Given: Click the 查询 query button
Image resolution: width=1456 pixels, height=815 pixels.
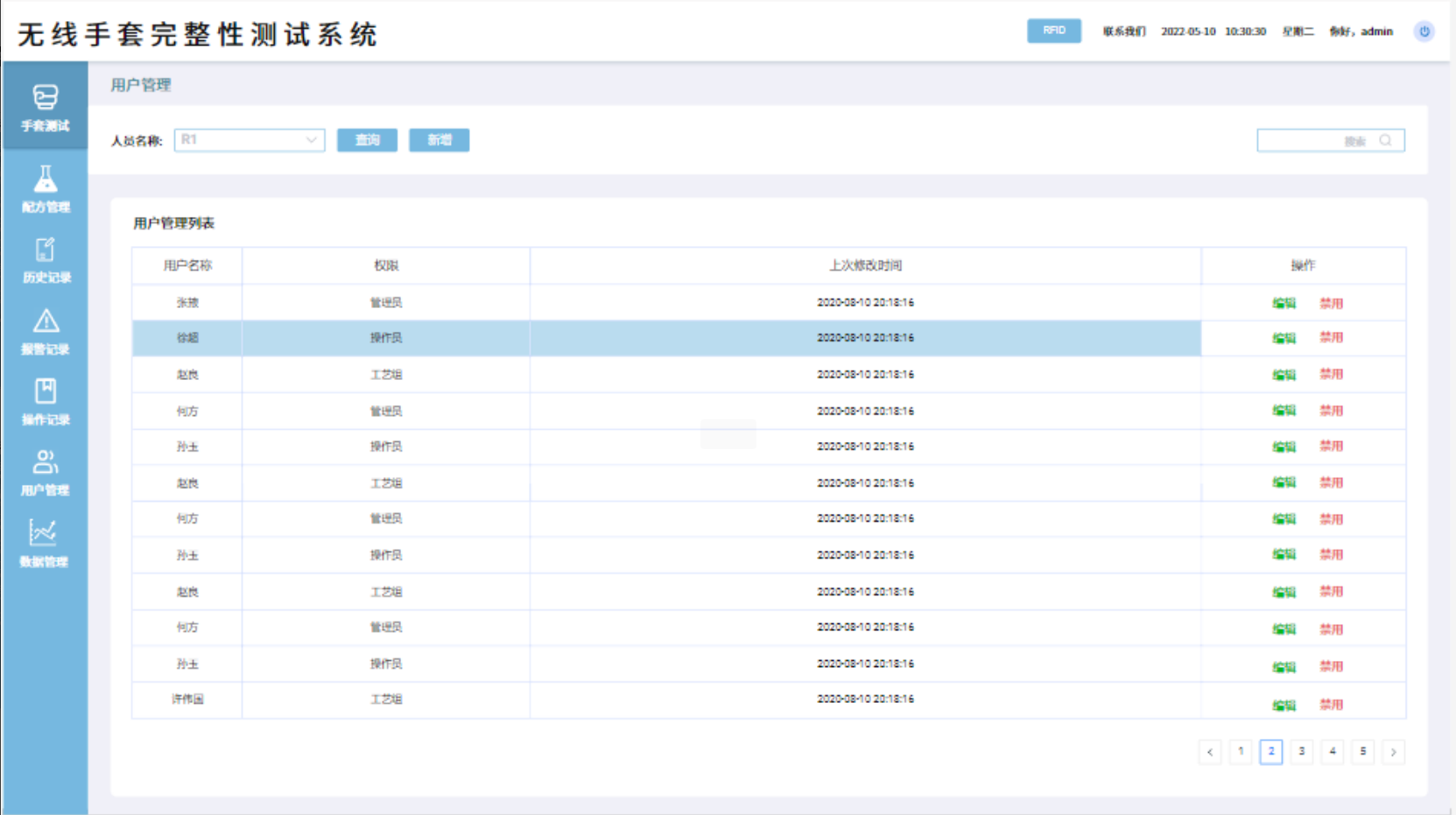Looking at the screenshot, I should coord(367,140).
